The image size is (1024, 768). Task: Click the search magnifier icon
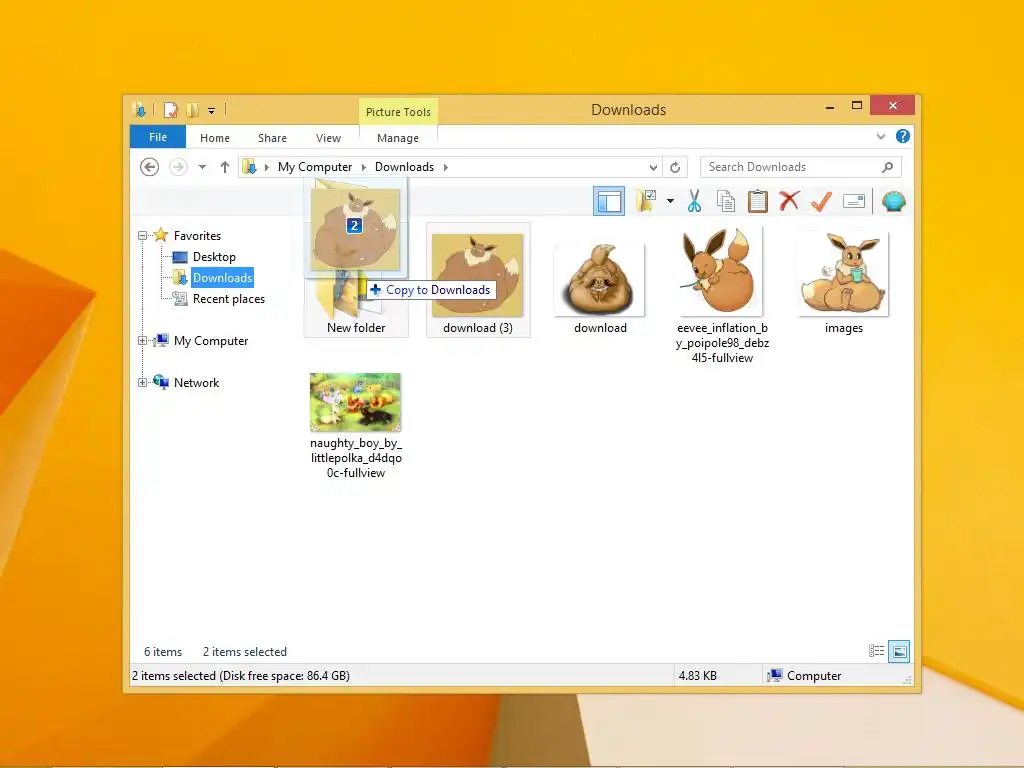point(888,167)
